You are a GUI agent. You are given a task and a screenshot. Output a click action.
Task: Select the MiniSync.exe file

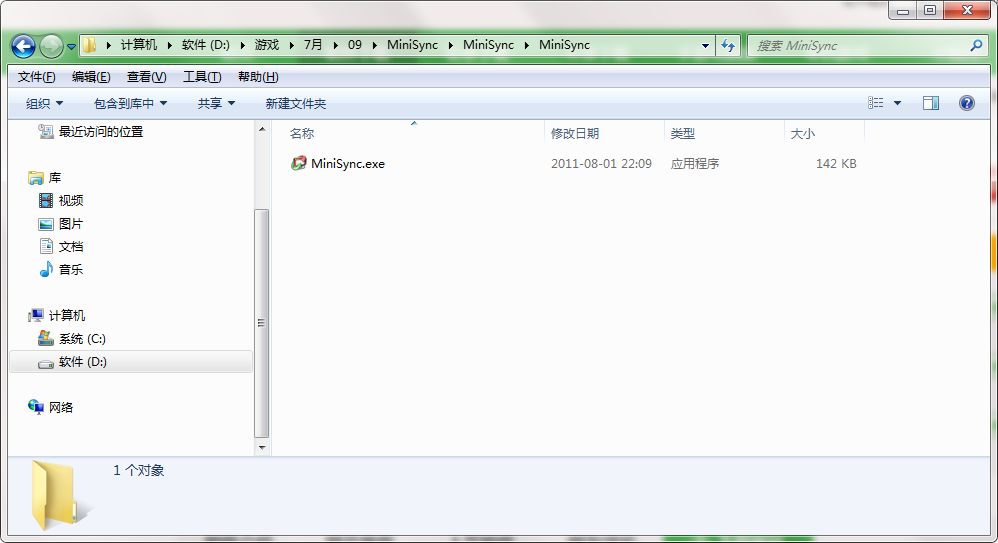[348, 164]
